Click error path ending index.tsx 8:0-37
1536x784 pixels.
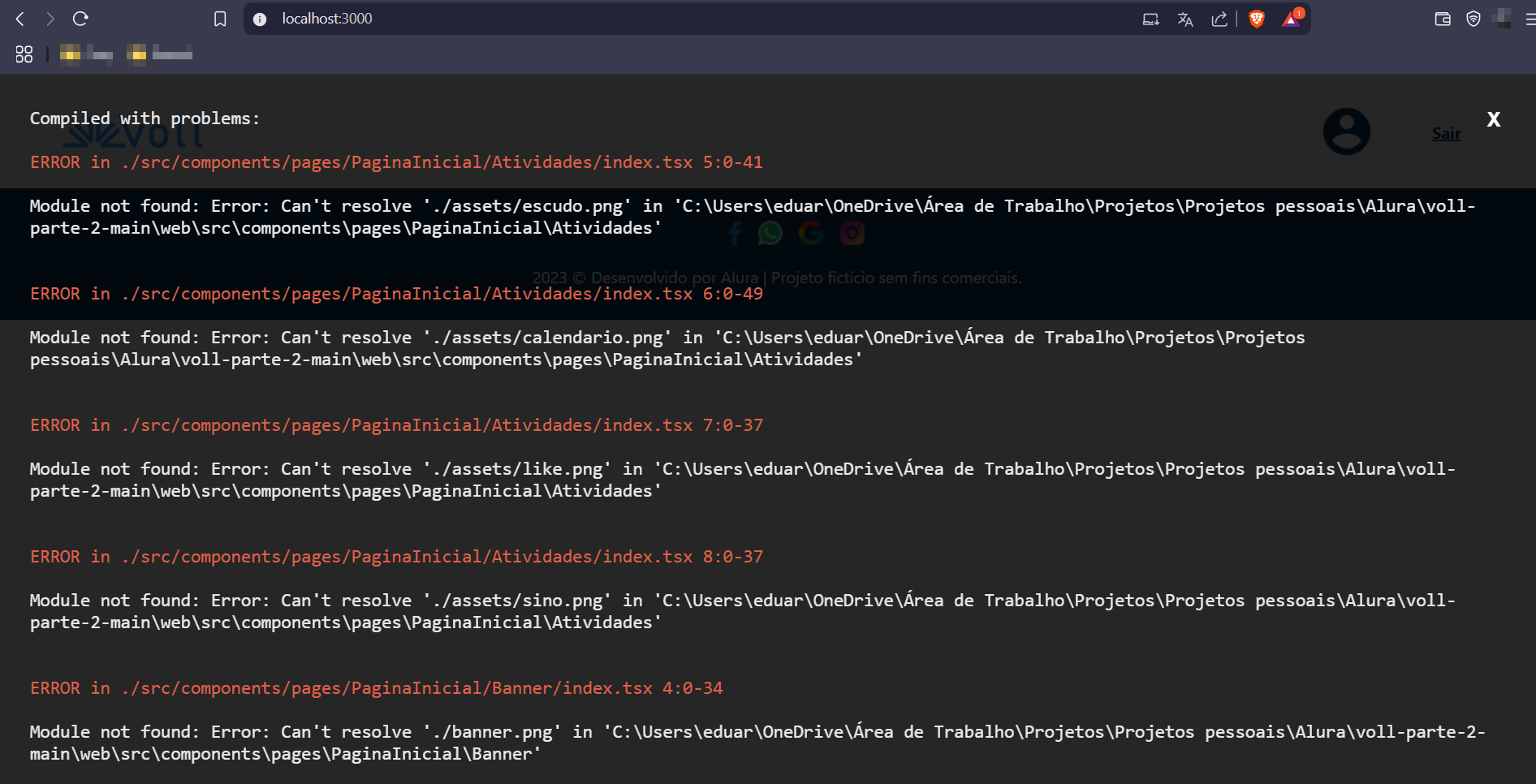(396, 557)
